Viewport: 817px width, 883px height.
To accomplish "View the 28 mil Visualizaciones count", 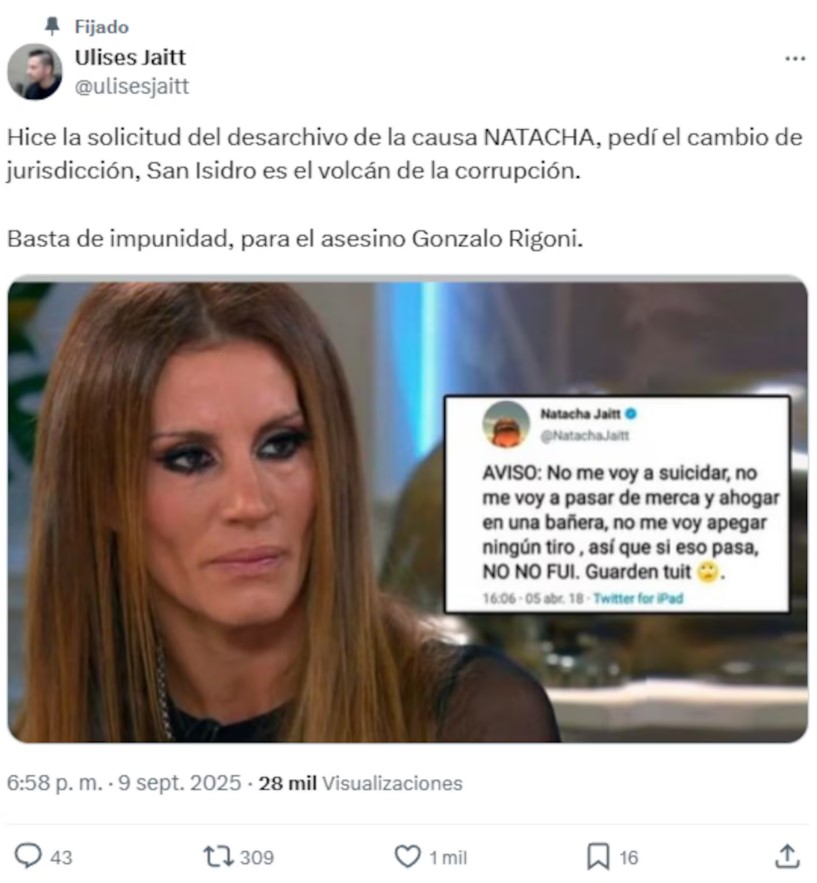I will (x=360, y=783).
